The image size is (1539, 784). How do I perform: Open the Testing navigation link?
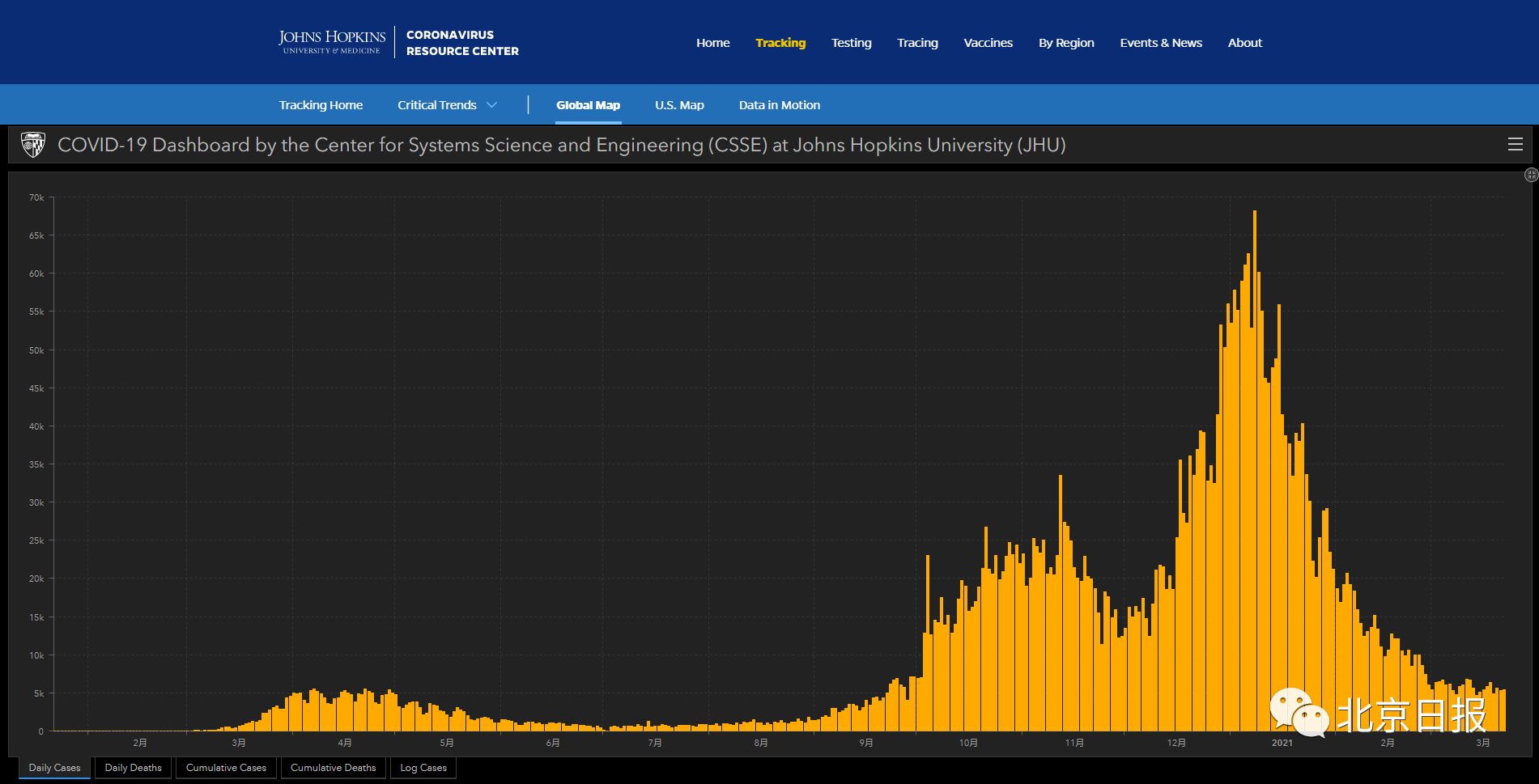click(x=851, y=43)
